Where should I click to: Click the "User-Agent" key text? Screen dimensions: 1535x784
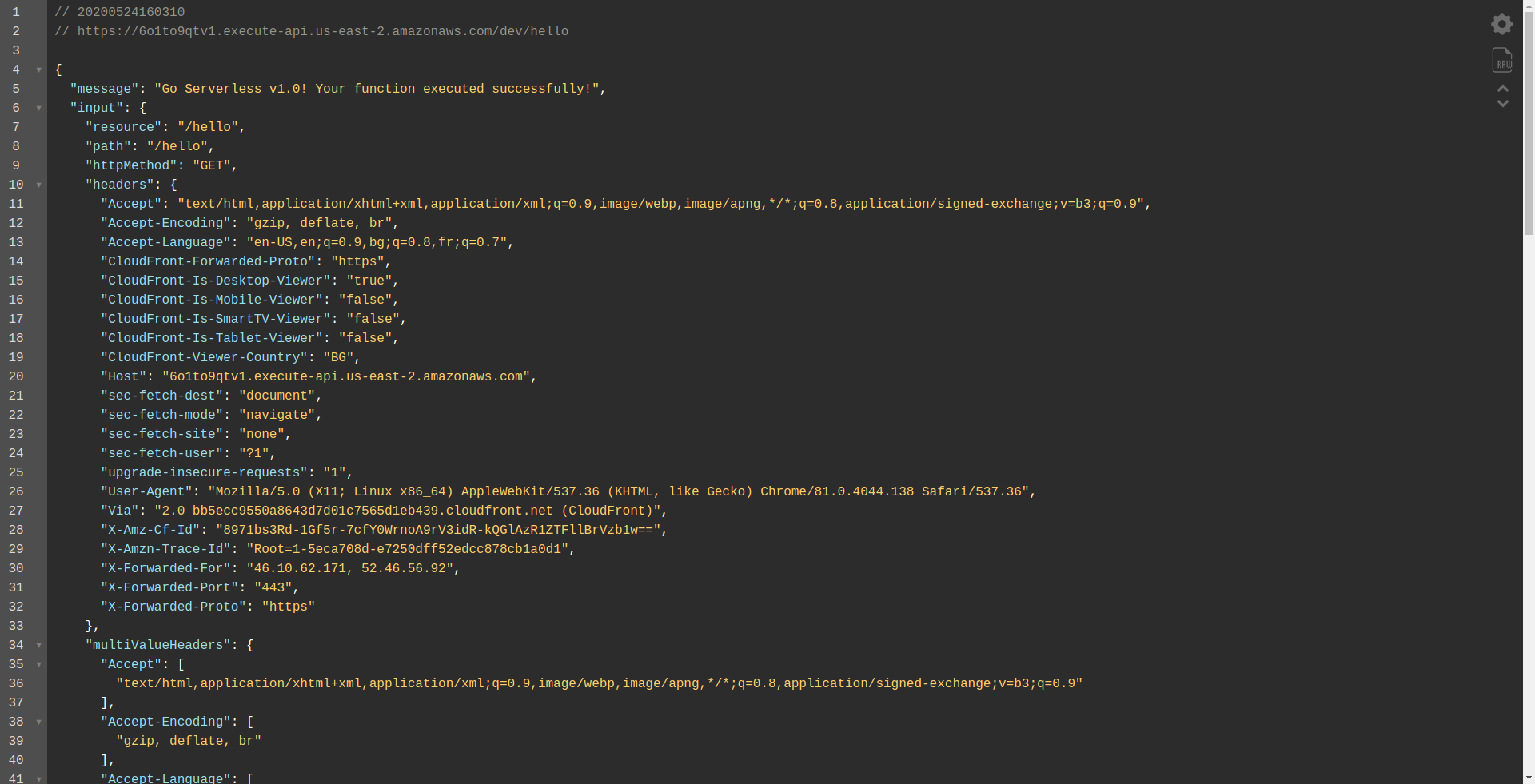click(x=146, y=492)
